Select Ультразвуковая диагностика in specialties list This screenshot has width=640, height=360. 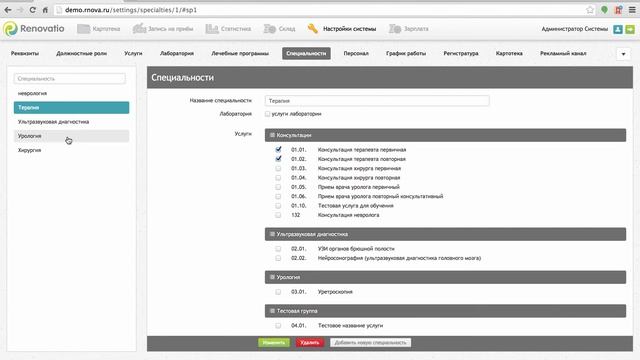(x=71, y=122)
